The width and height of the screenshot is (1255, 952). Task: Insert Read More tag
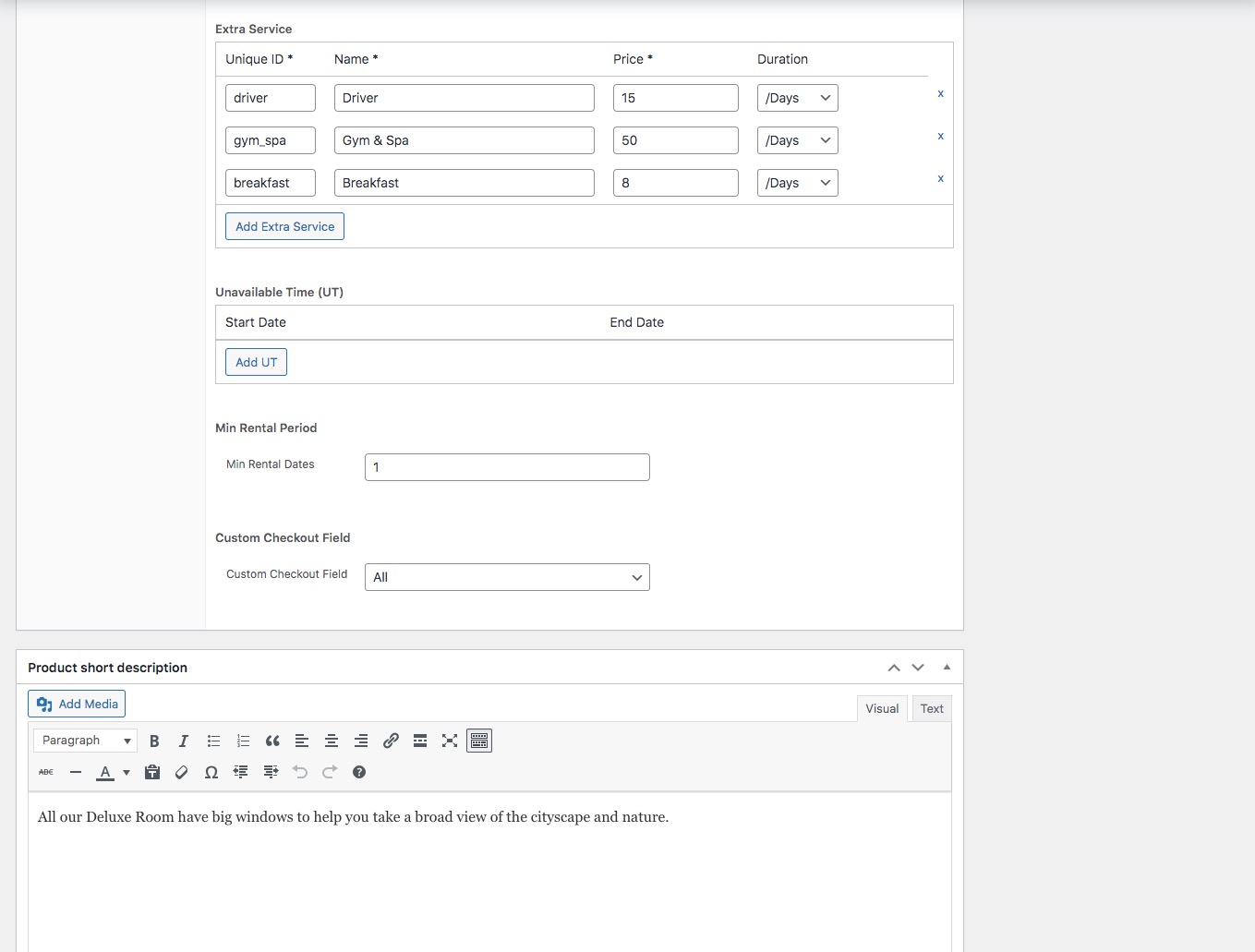(420, 741)
